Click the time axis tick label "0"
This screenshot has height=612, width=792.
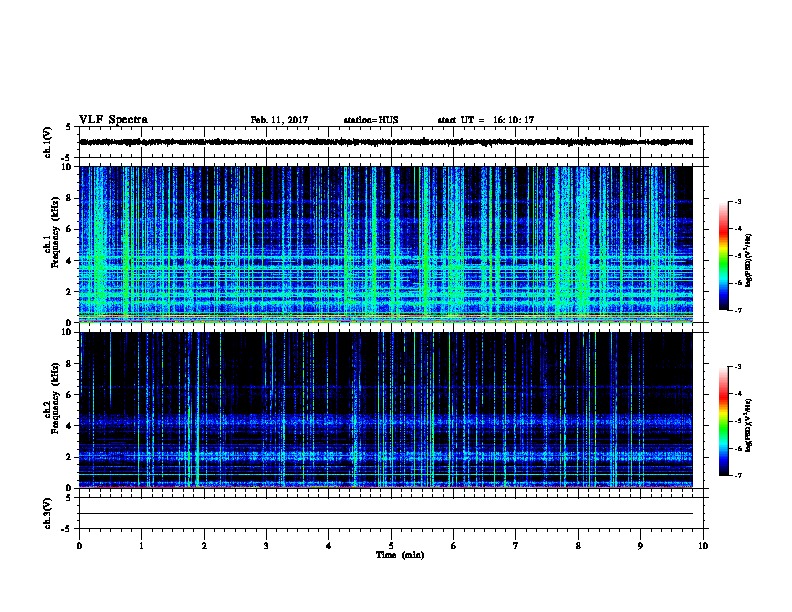click(x=79, y=546)
